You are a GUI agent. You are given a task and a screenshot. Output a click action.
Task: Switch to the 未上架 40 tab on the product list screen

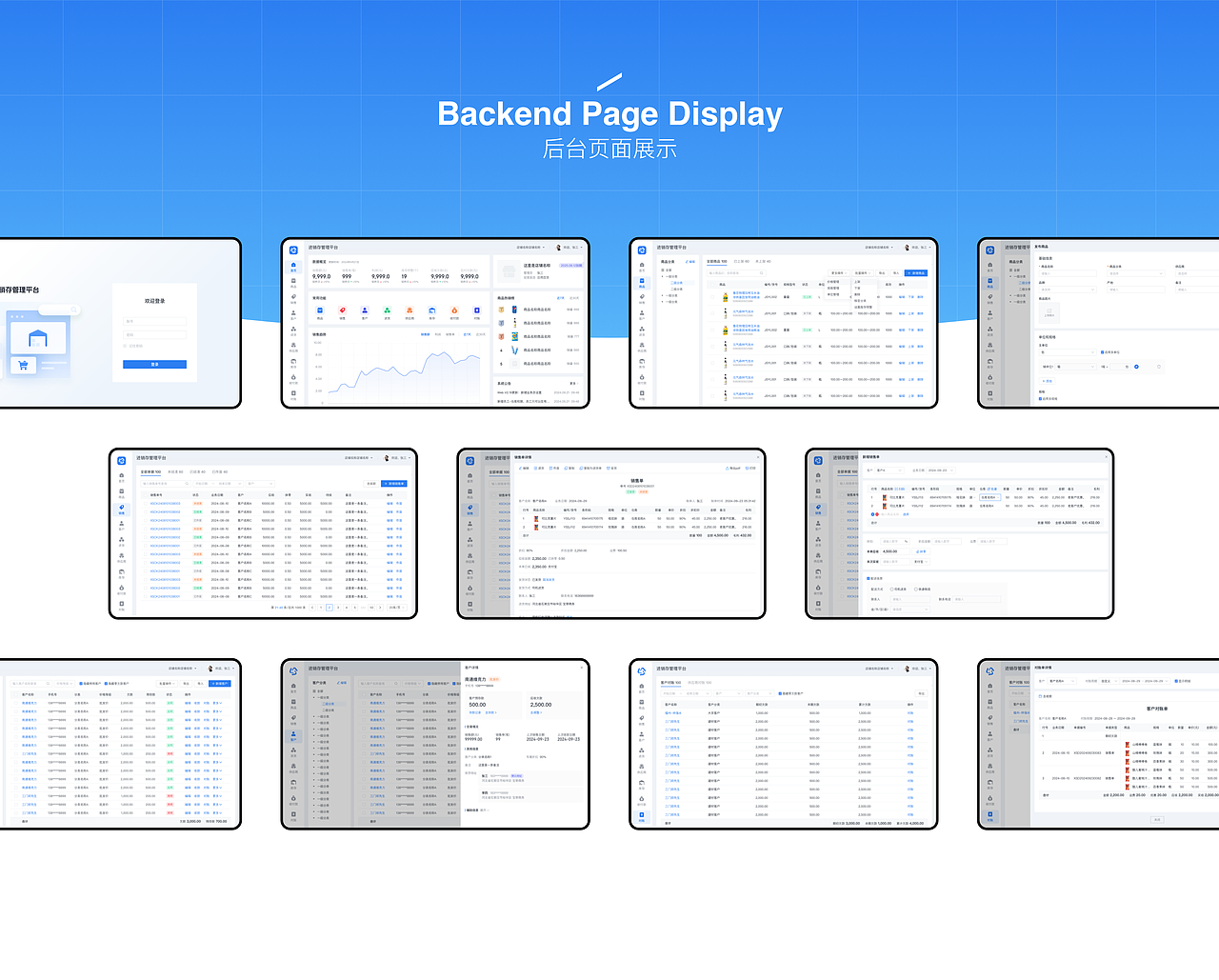tap(763, 262)
